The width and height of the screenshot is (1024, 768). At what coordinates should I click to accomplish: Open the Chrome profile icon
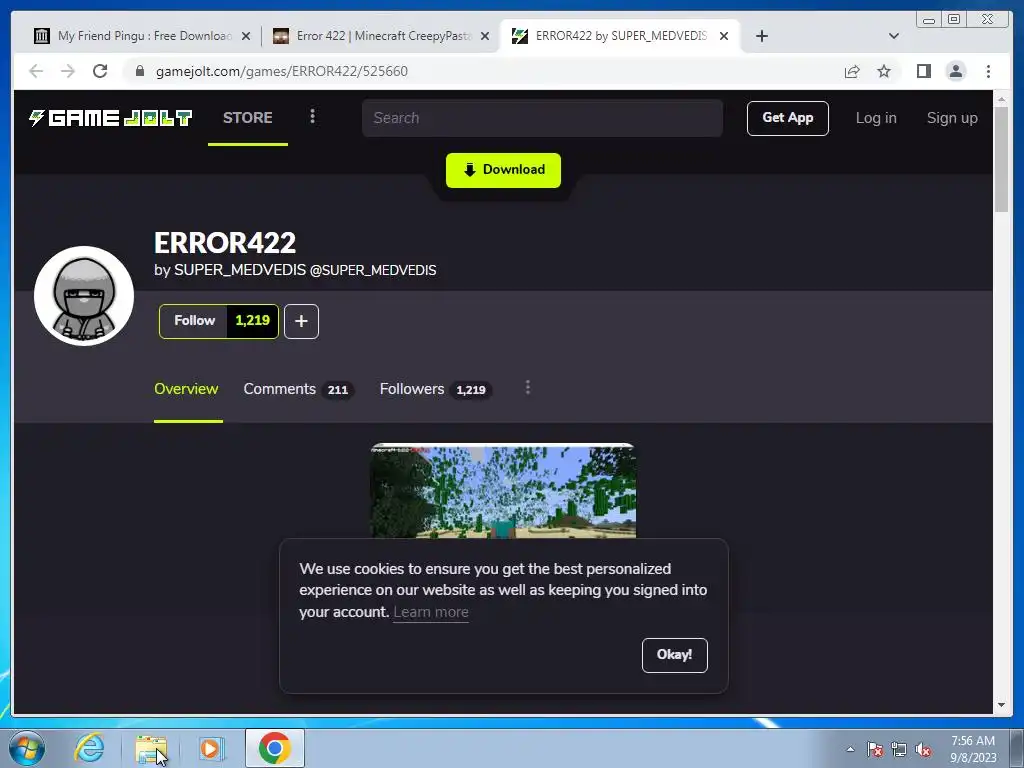955,71
